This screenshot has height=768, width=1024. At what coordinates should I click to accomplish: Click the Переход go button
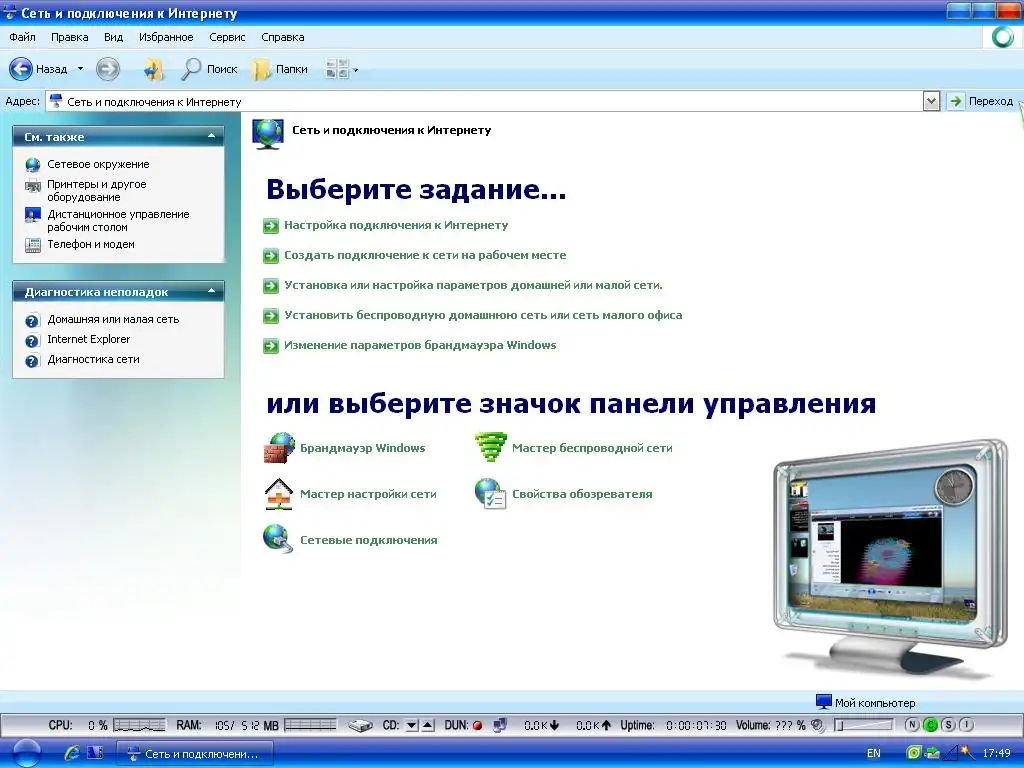pos(982,101)
